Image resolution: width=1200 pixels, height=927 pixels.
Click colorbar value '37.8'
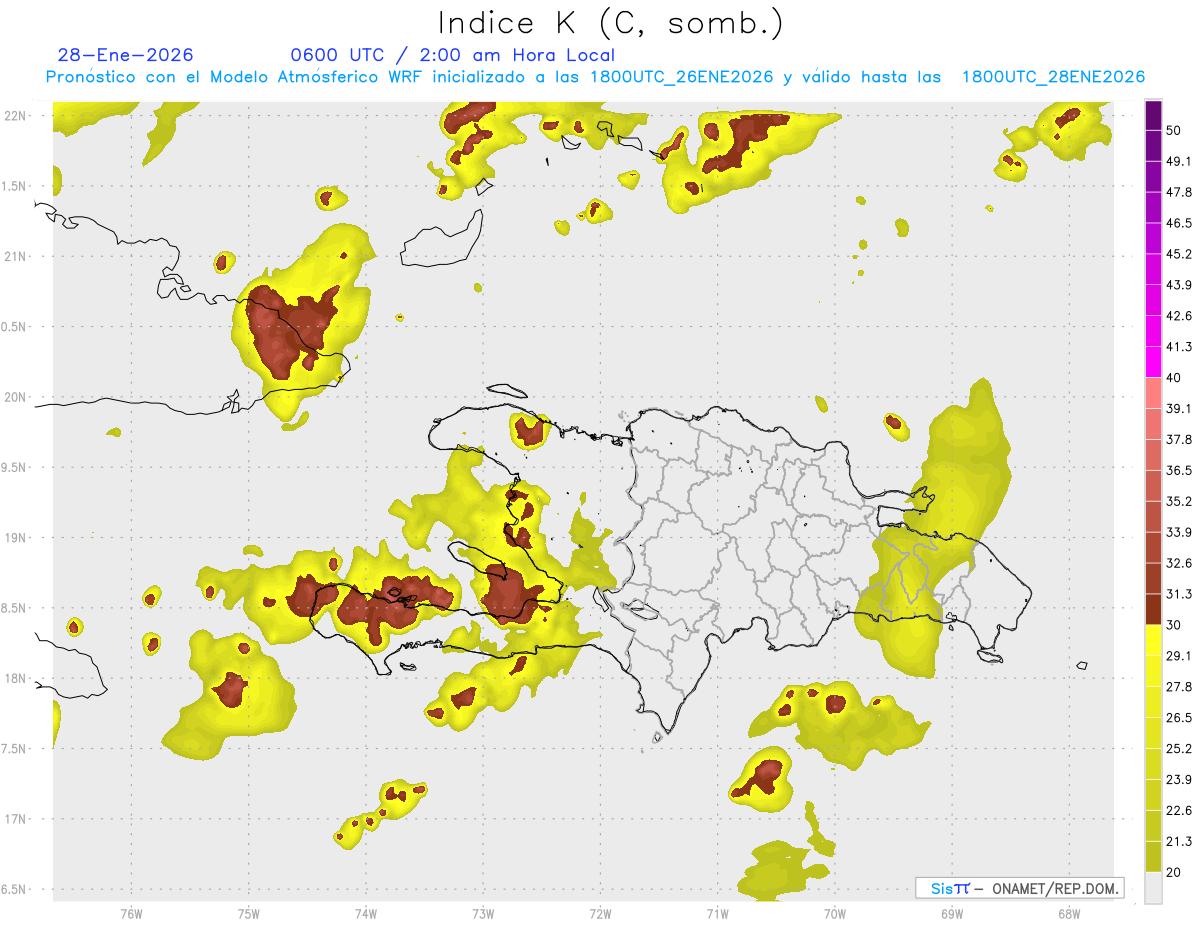(1179, 440)
